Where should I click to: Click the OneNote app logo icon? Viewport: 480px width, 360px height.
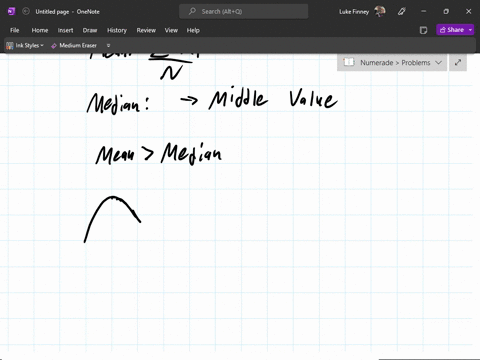(x=11, y=11)
